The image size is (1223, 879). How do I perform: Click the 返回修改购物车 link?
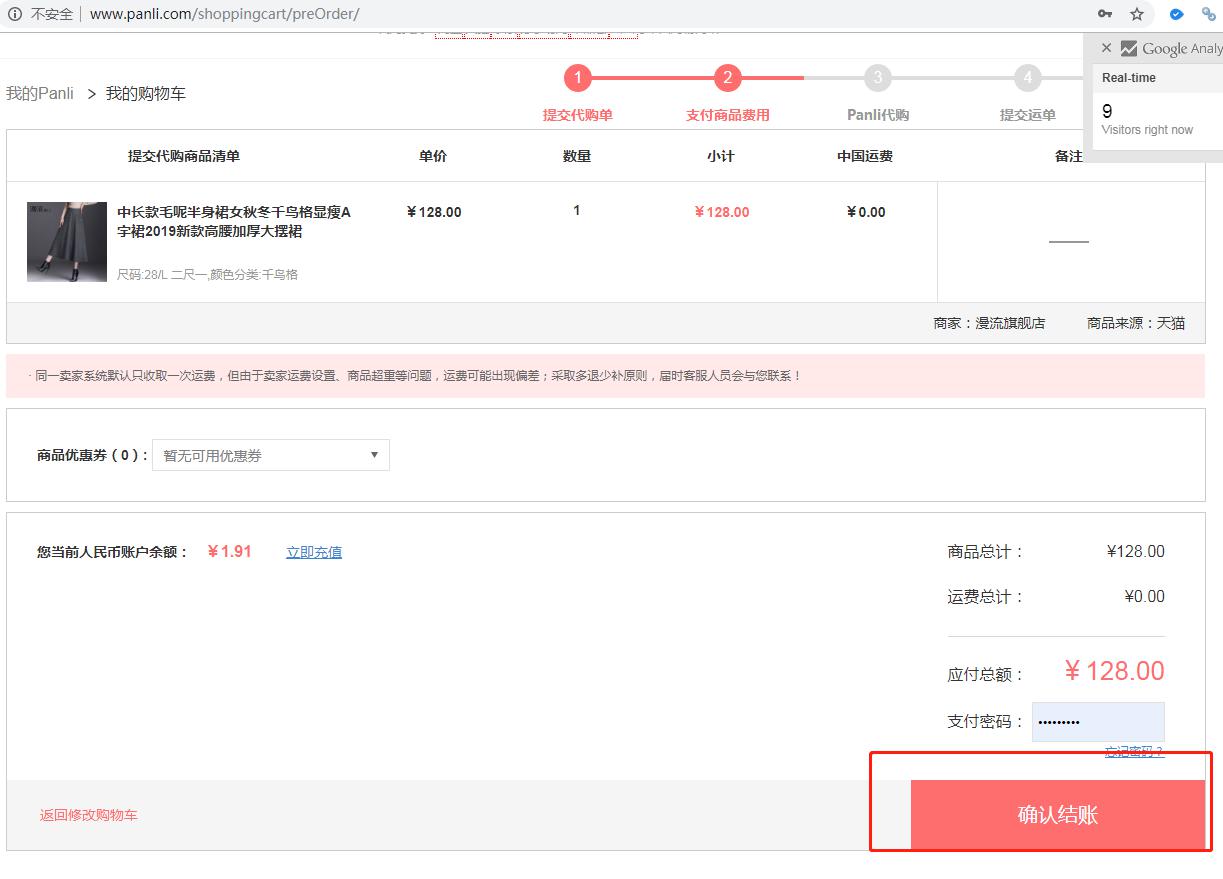(88, 815)
